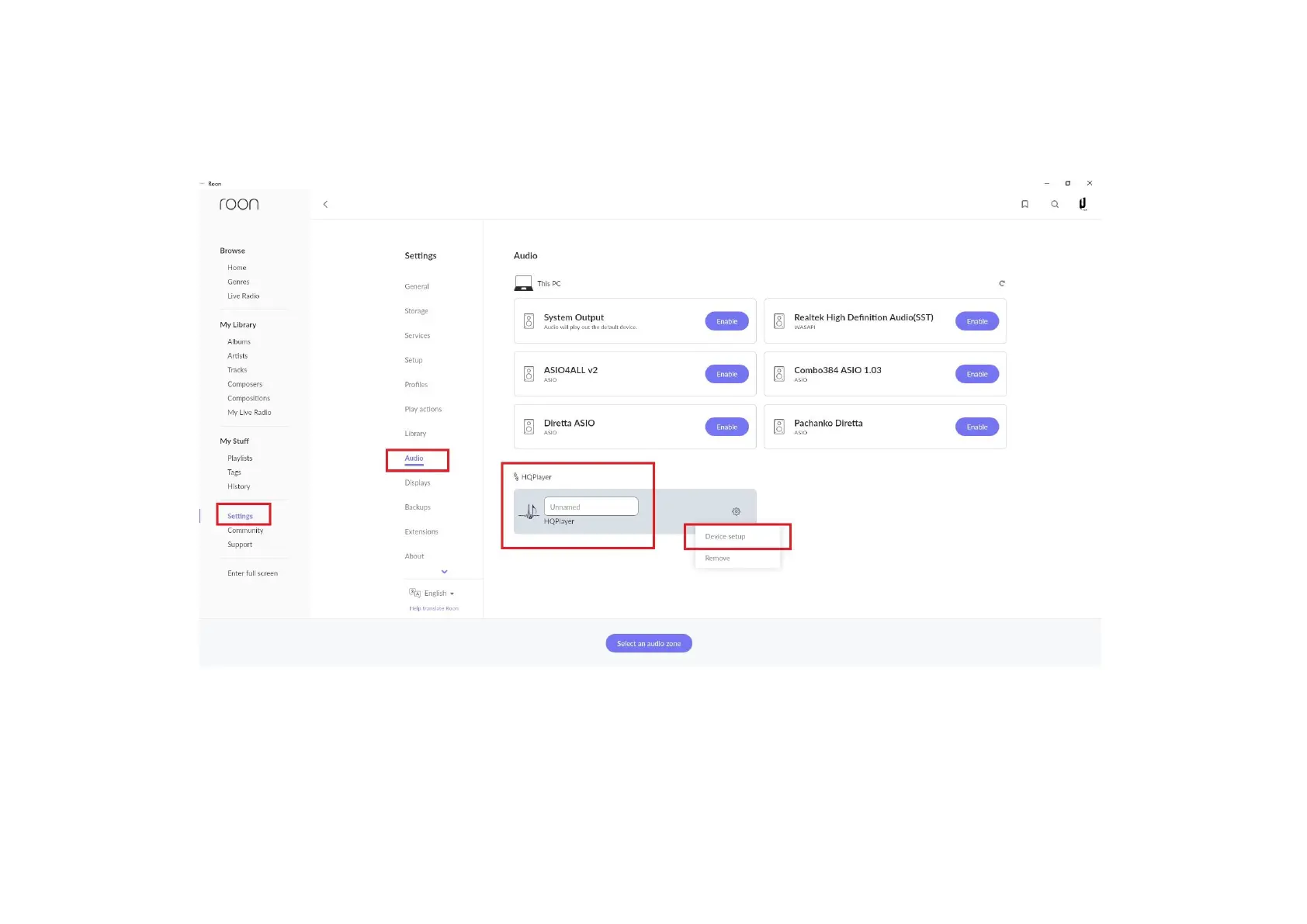Refresh the This PC device list

coord(1002,283)
